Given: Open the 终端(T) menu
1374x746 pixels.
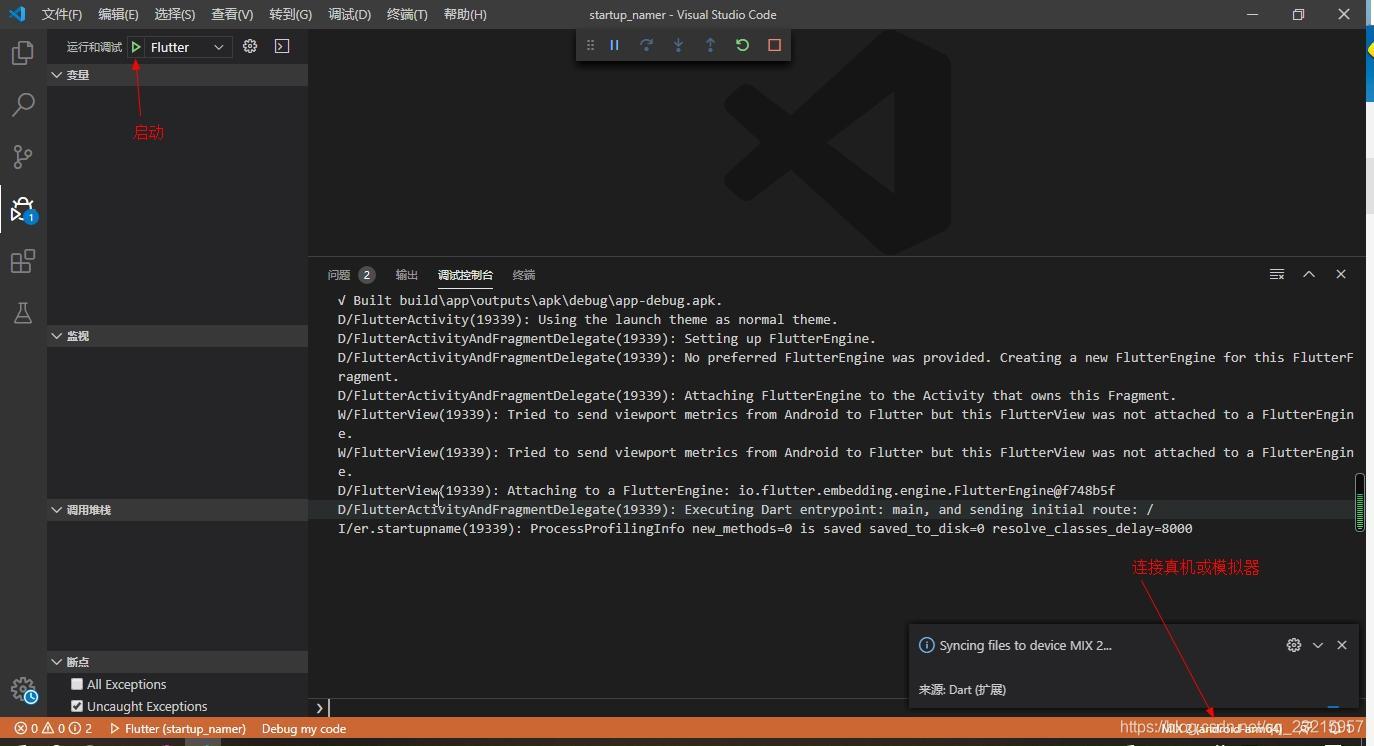Looking at the screenshot, I should tap(407, 14).
